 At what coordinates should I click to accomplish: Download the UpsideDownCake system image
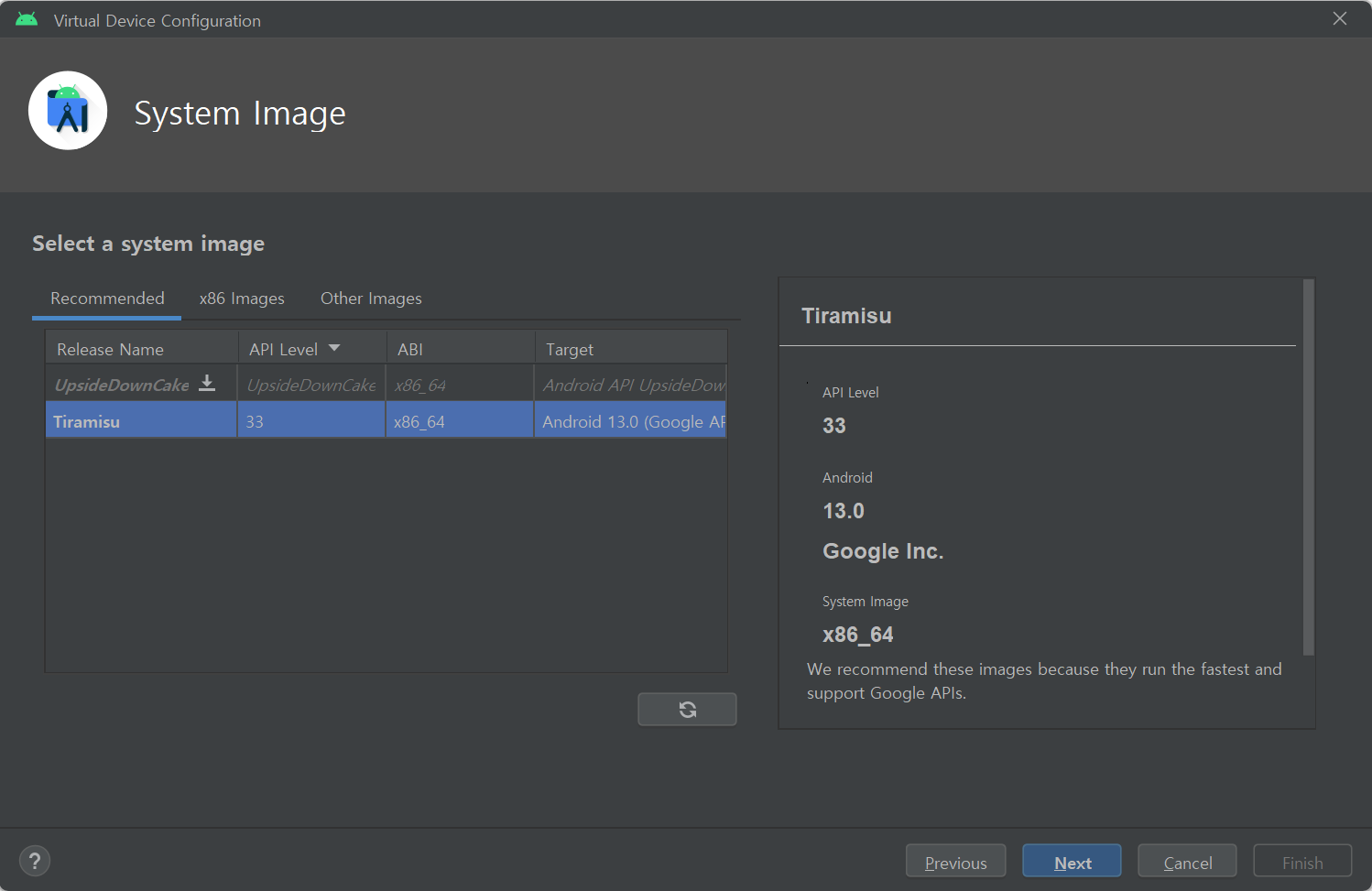point(207,384)
